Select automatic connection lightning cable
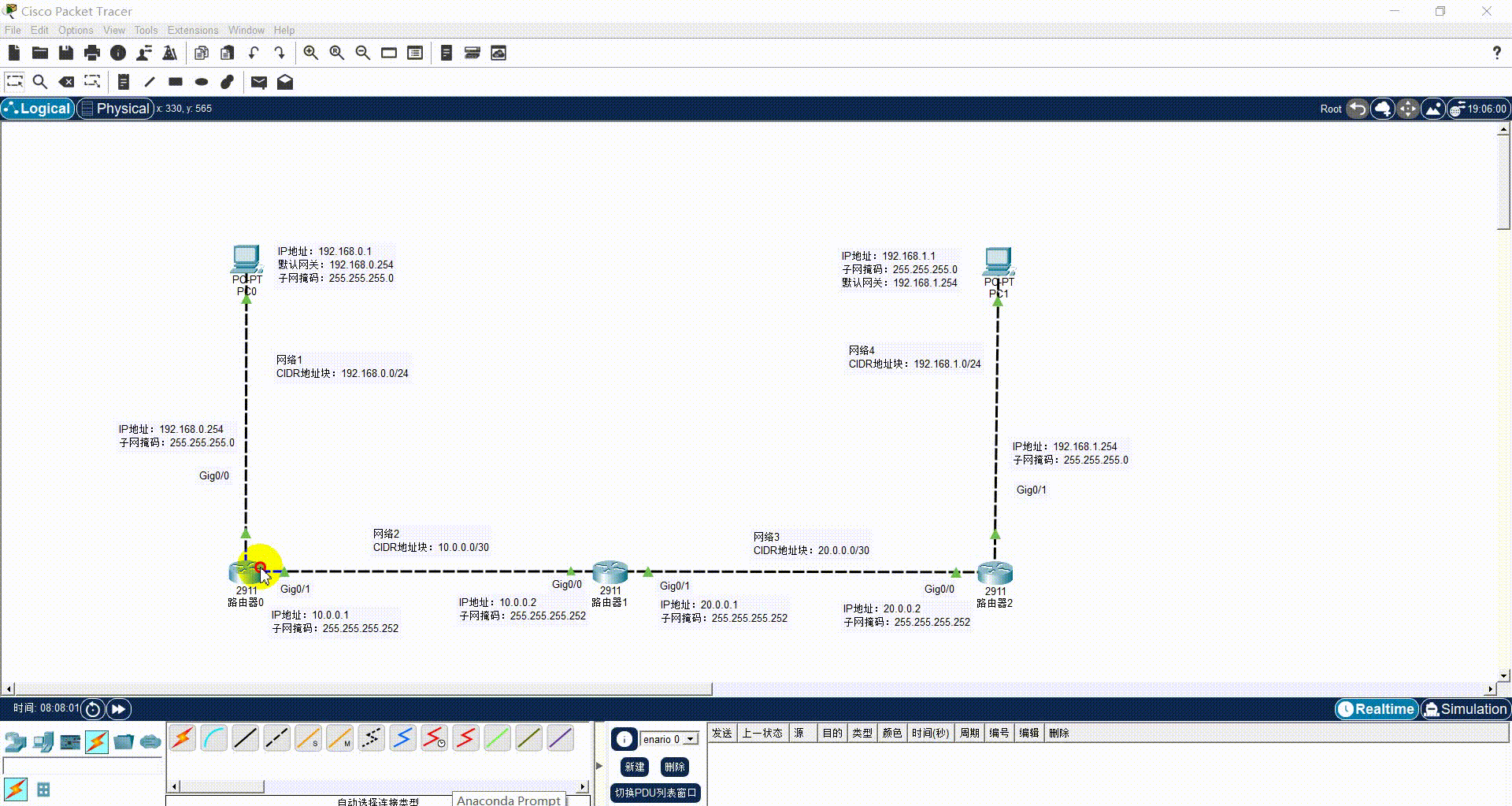The height and width of the screenshot is (806, 1512). tap(183, 738)
